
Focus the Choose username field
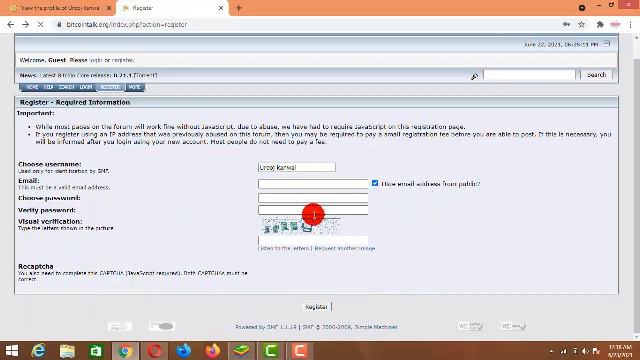click(x=297, y=167)
